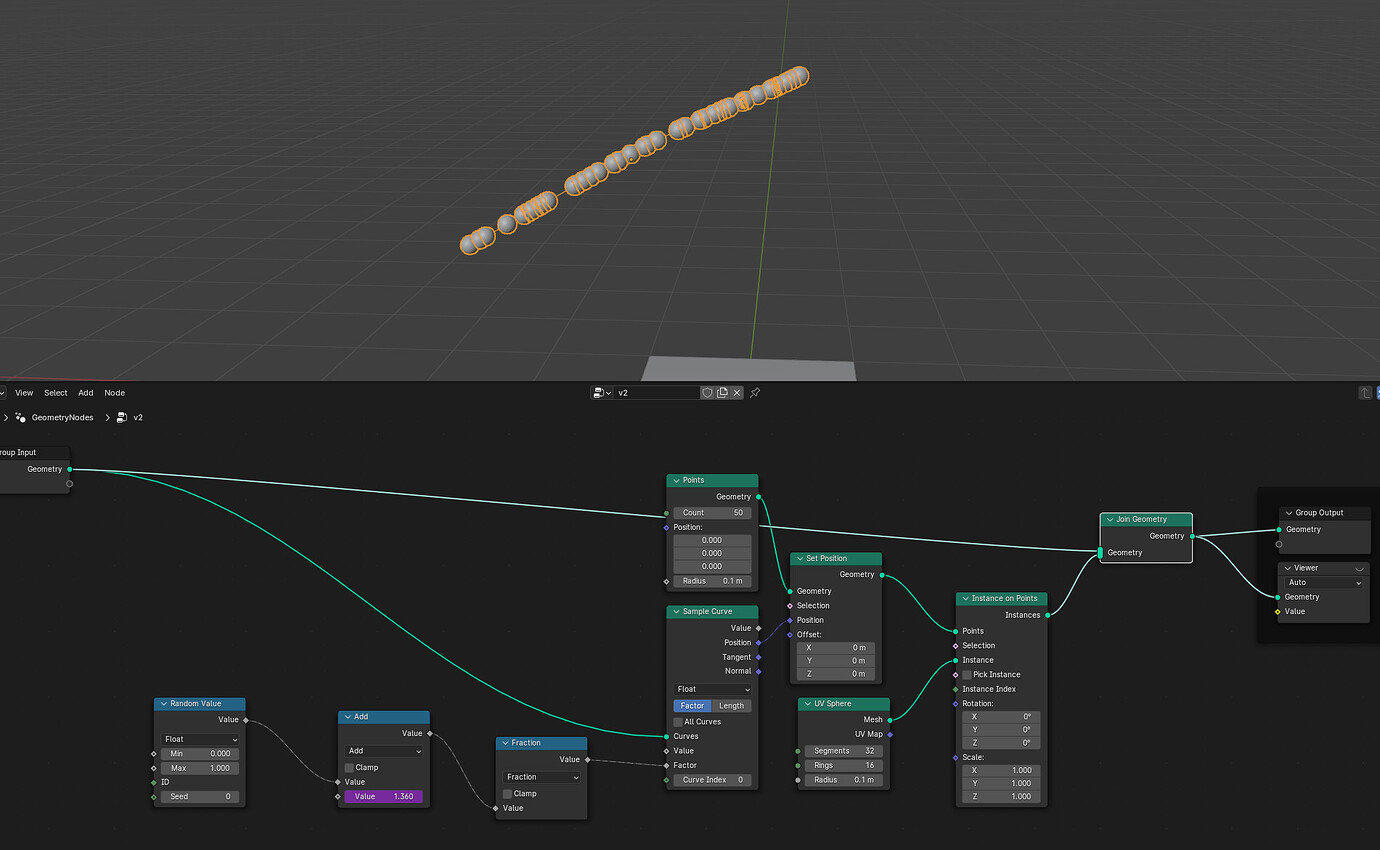Open the Add operation dropdown
The height and width of the screenshot is (850, 1380).
[x=384, y=751]
